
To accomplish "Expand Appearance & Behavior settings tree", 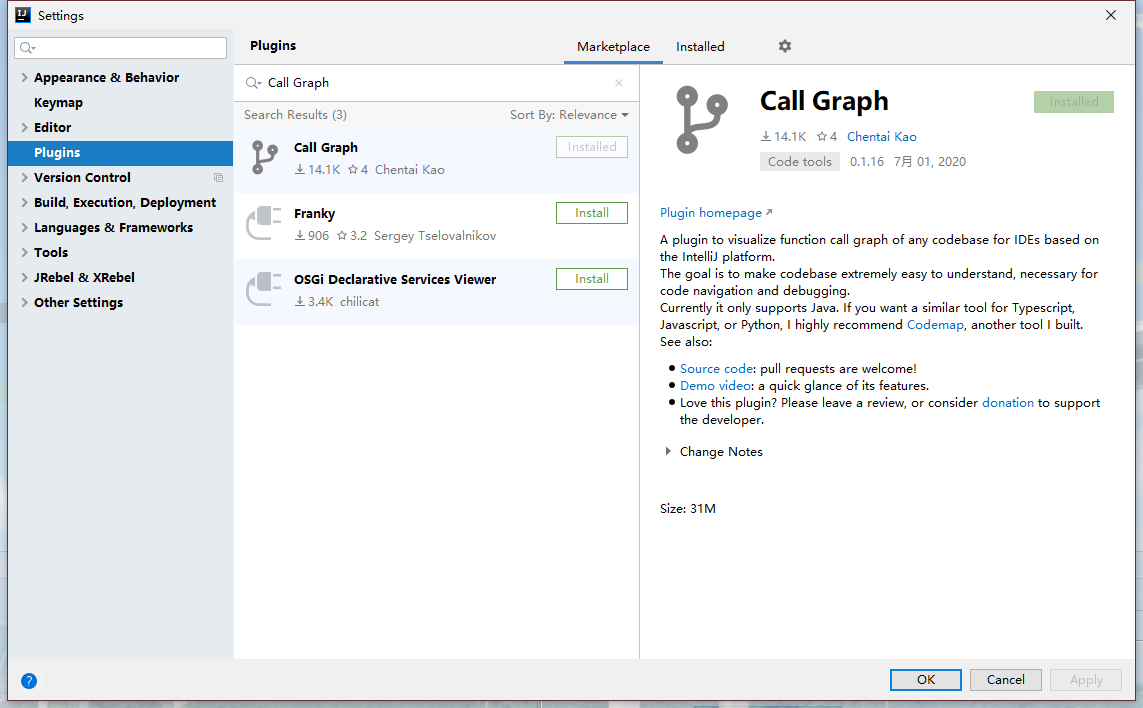I will (24, 78).
